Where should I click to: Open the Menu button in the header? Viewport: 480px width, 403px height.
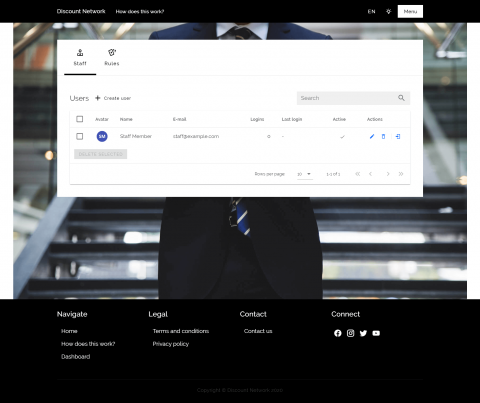(410, 11)
